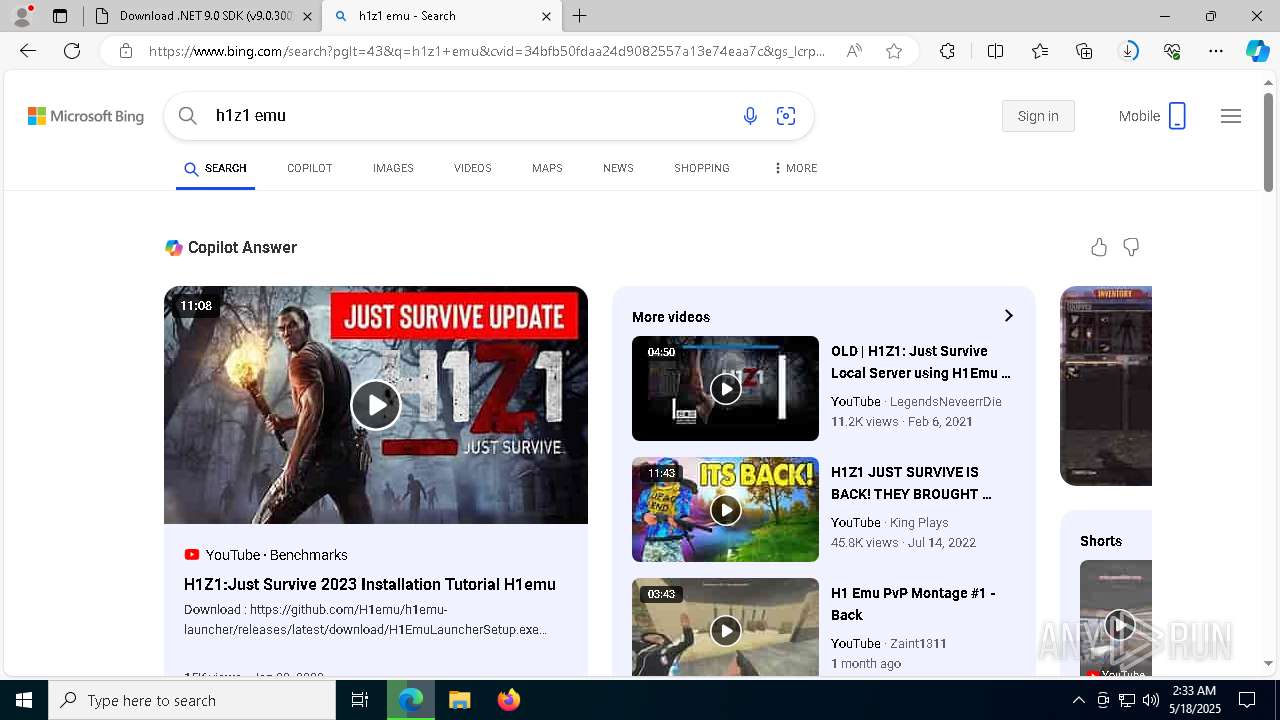
Task: Switch to the SHOPPING tab
Action: [x=701, y=168]
